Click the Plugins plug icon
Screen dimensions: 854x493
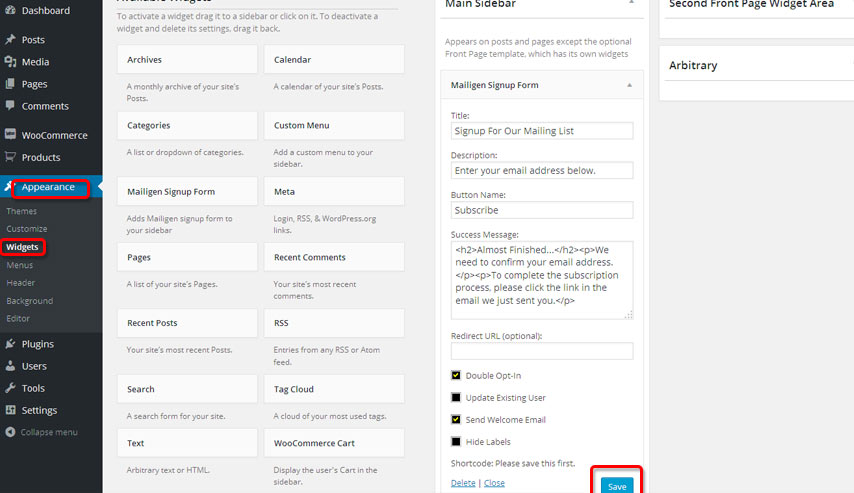tap(10, 344)
